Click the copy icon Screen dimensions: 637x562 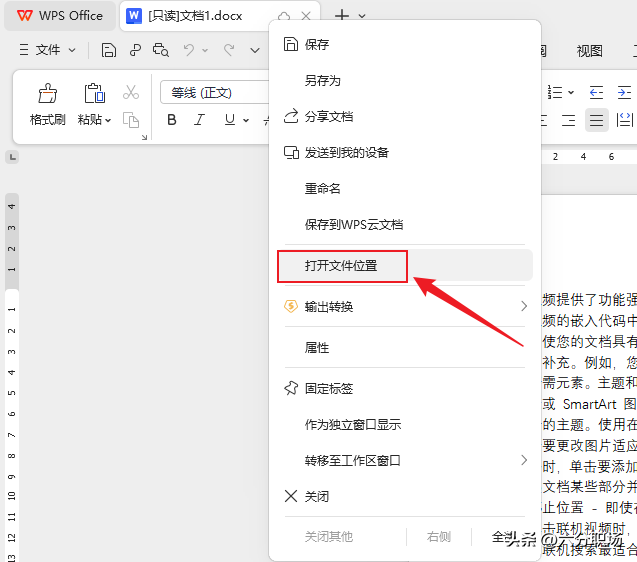point(131,120)
